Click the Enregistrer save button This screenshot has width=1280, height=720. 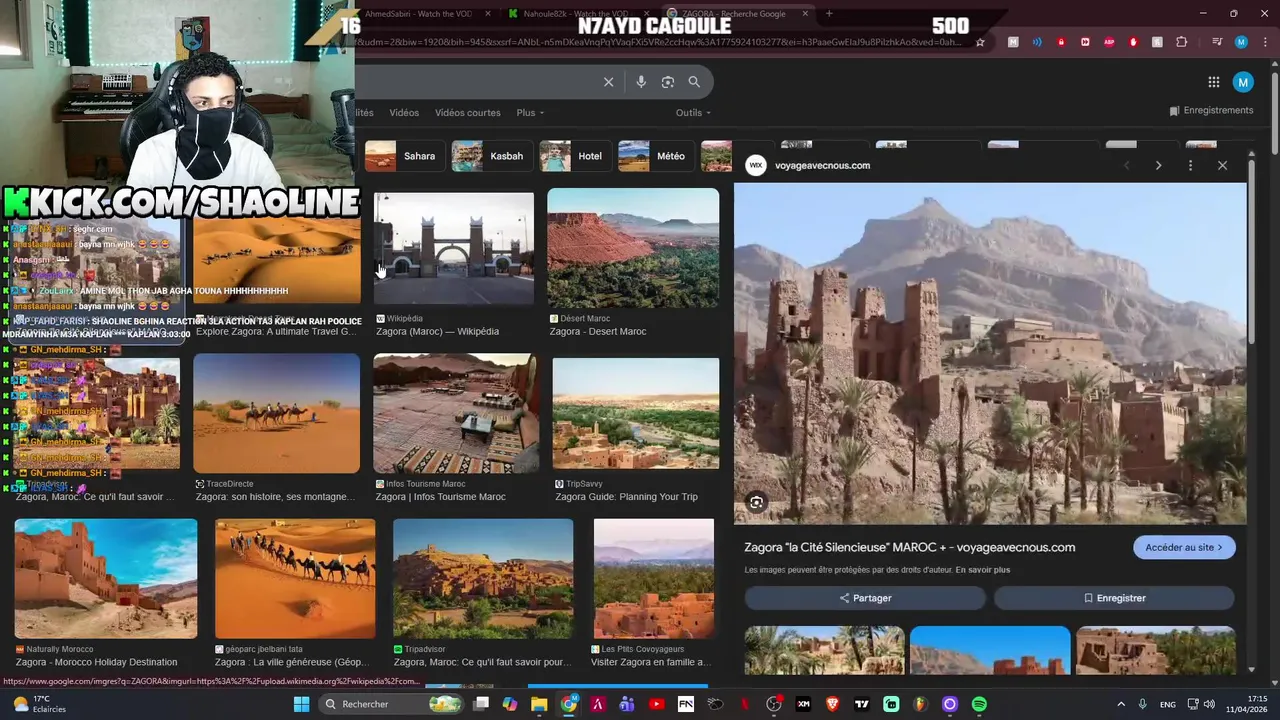pos(1114,598)
